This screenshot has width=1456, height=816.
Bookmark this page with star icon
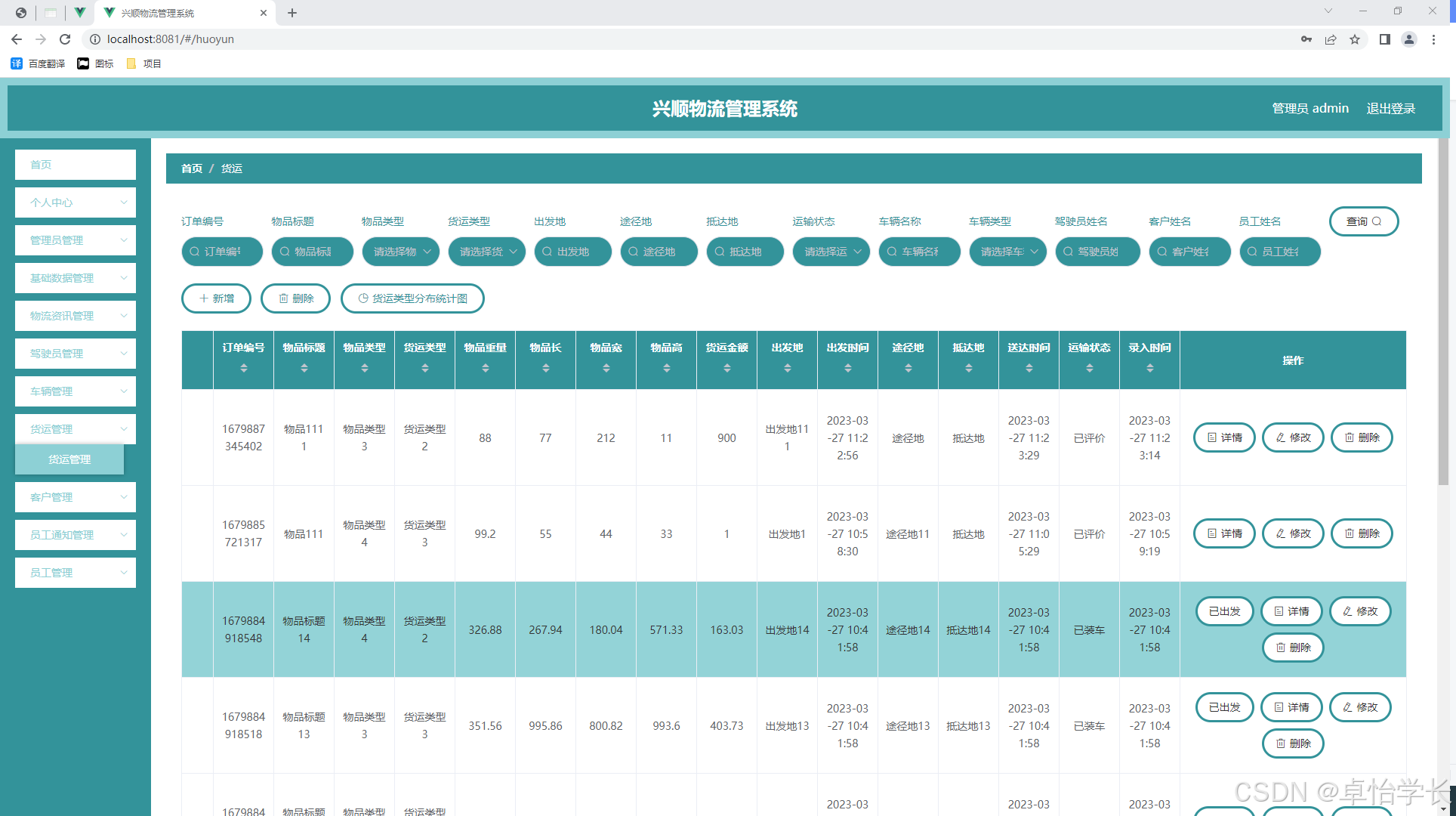tap(1355, 39)
